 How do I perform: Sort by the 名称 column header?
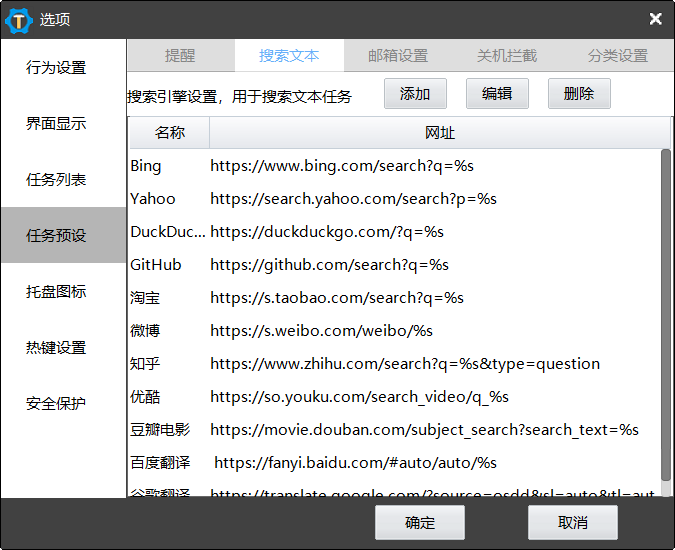pyautogui.click(x=170, y=133)
